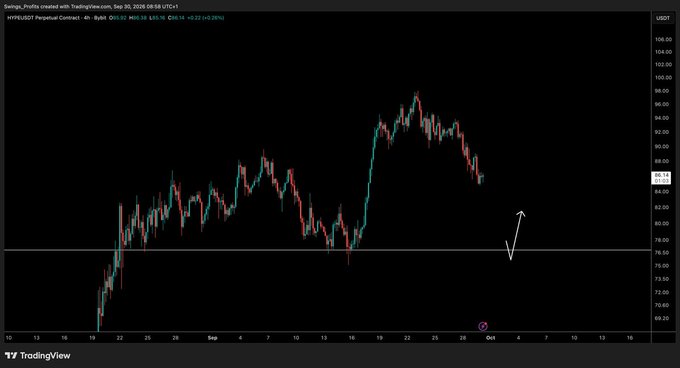Click the 72.00 price axis label
Screen dimensions: 680x368
(x=662, y=293)
